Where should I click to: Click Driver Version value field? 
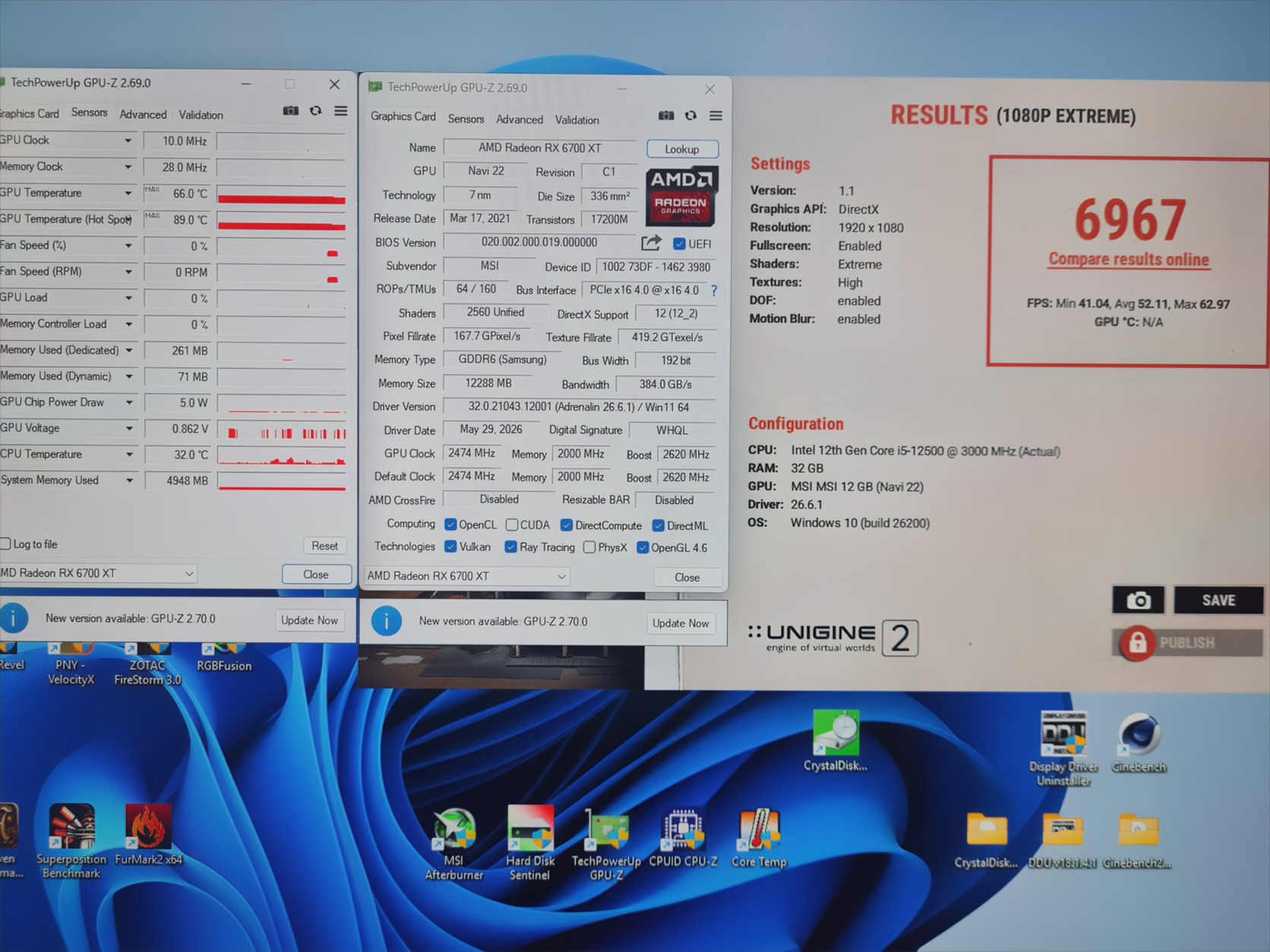pyautogui.click(x=579, y=408)
